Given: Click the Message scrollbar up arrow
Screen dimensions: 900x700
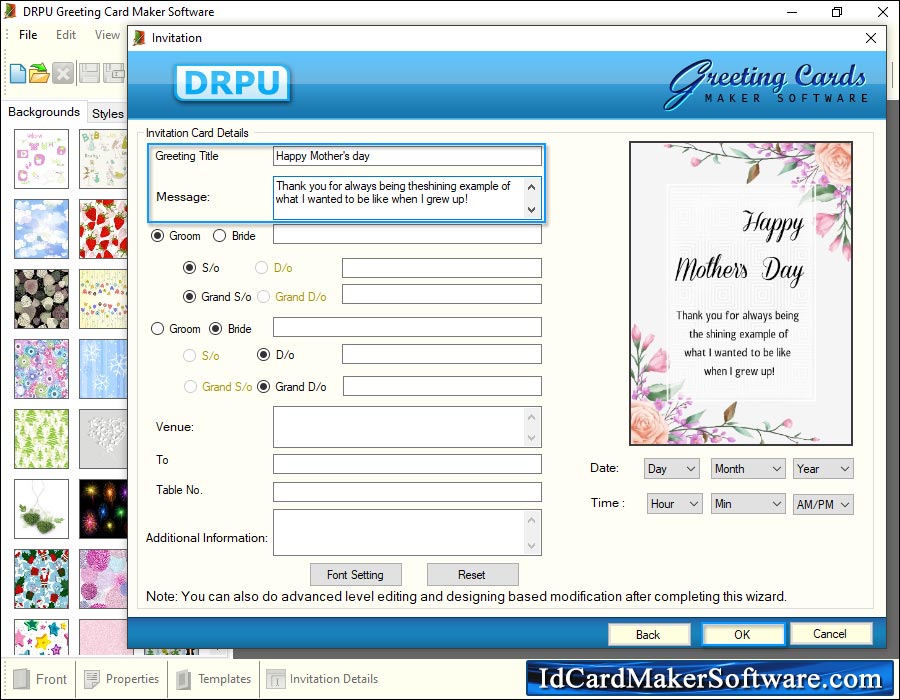Looking at the screenshot, I should click(x=532, y=186).
